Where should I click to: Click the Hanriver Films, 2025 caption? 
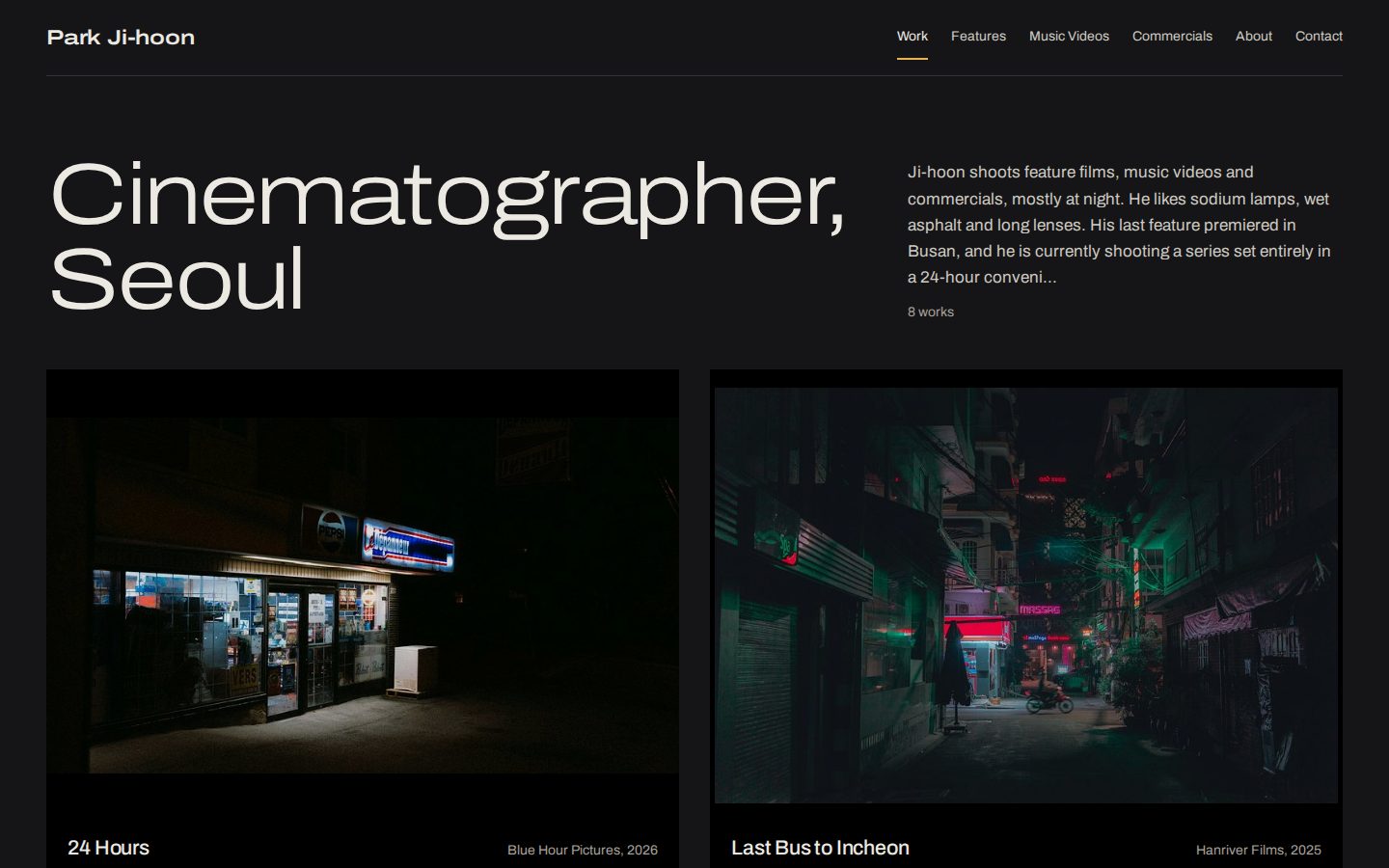tap(1259, 850)
